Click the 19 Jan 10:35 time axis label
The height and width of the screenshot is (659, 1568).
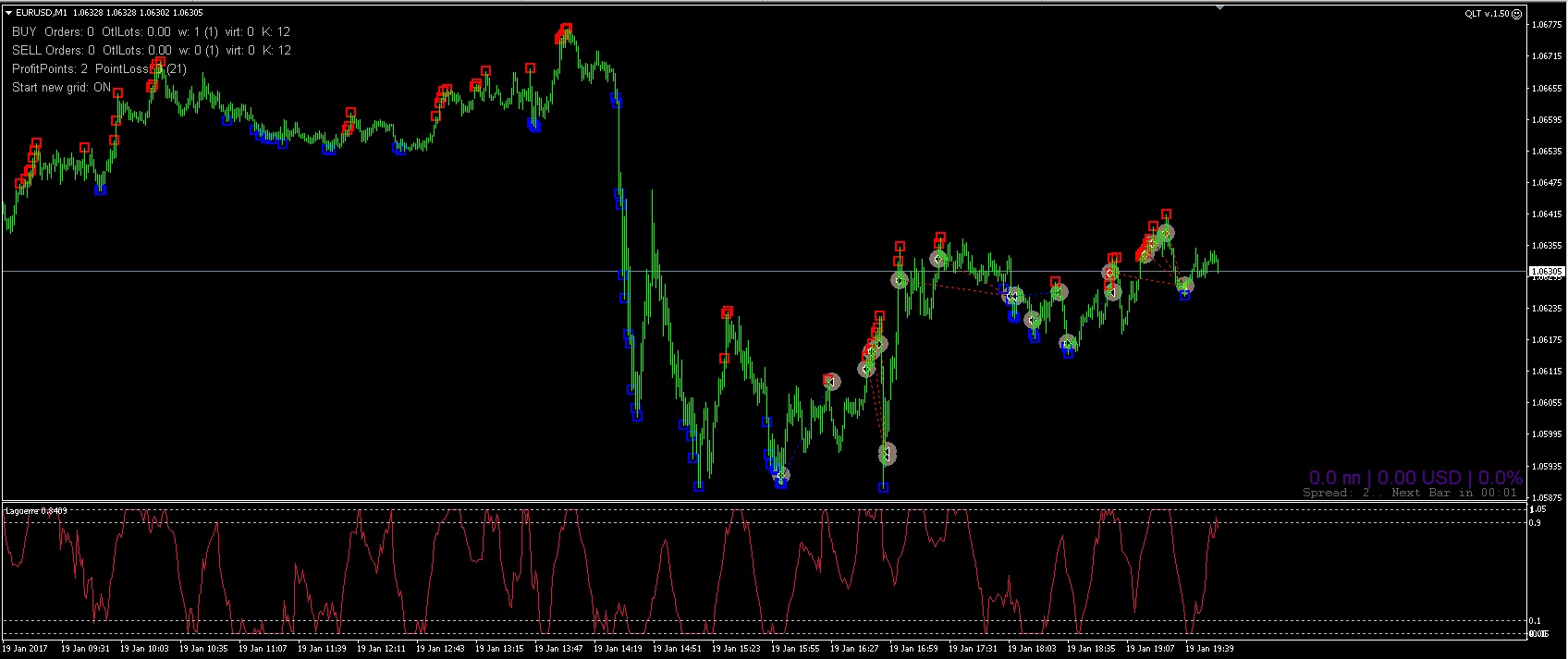point(203,649)
